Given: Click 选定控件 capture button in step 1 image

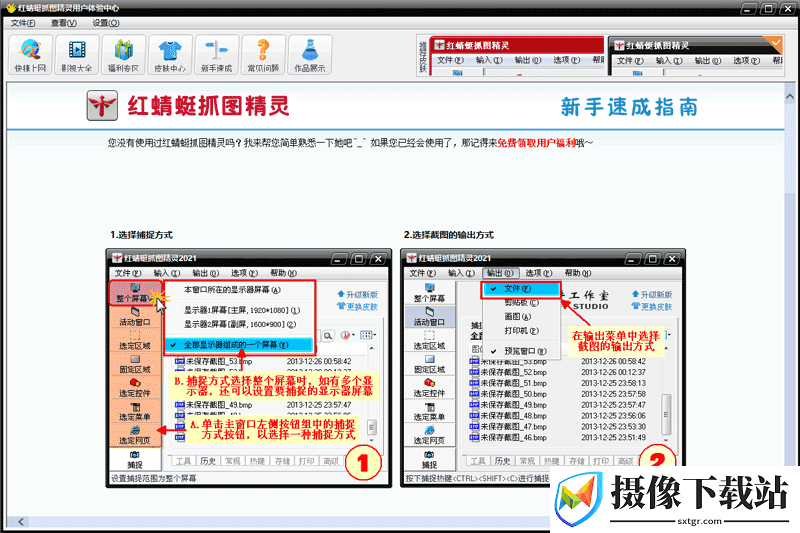Looking at the screenshot, I should tap(135, 388).
